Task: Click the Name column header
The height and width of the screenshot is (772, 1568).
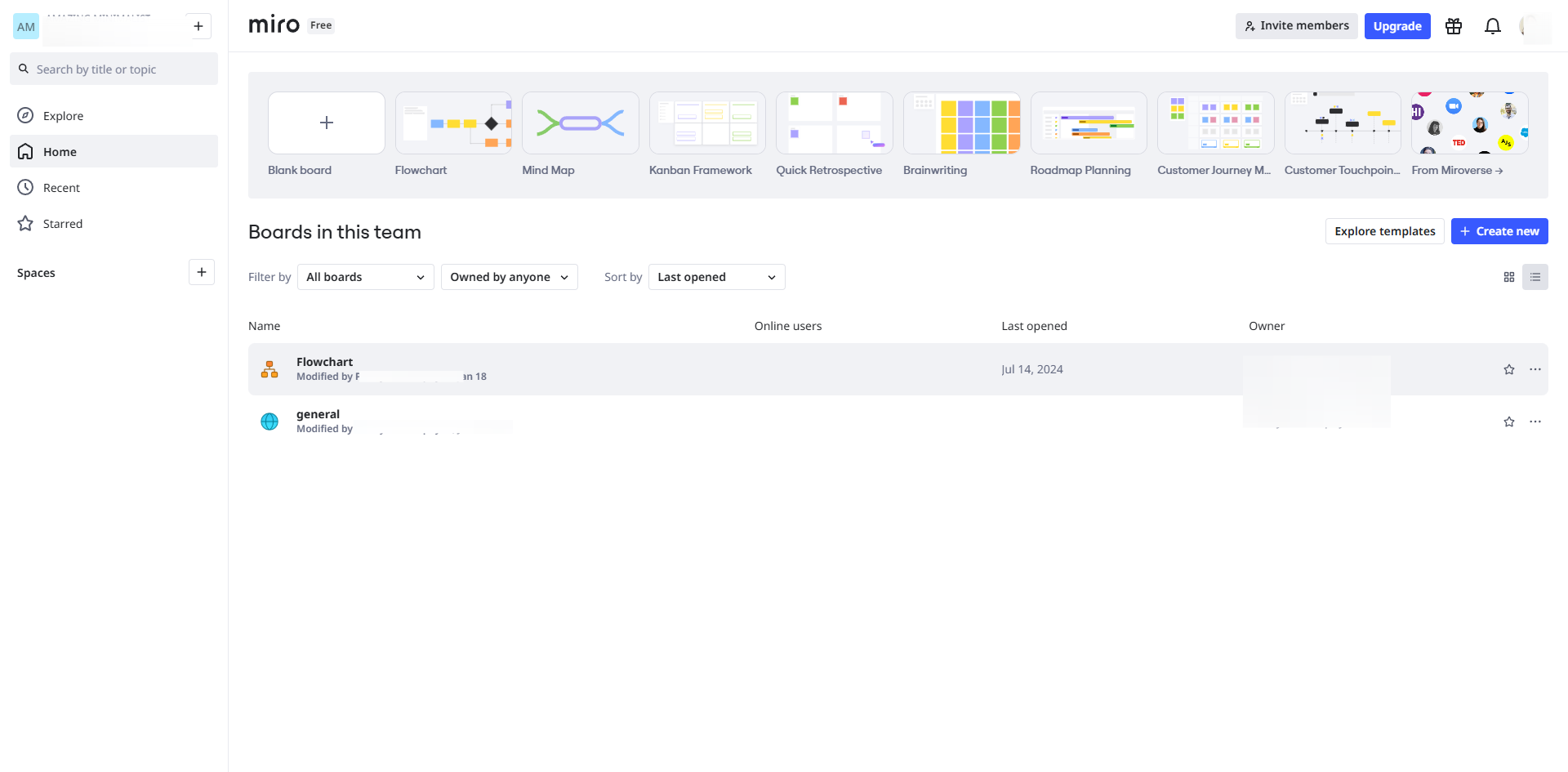Action: [265, 326]
